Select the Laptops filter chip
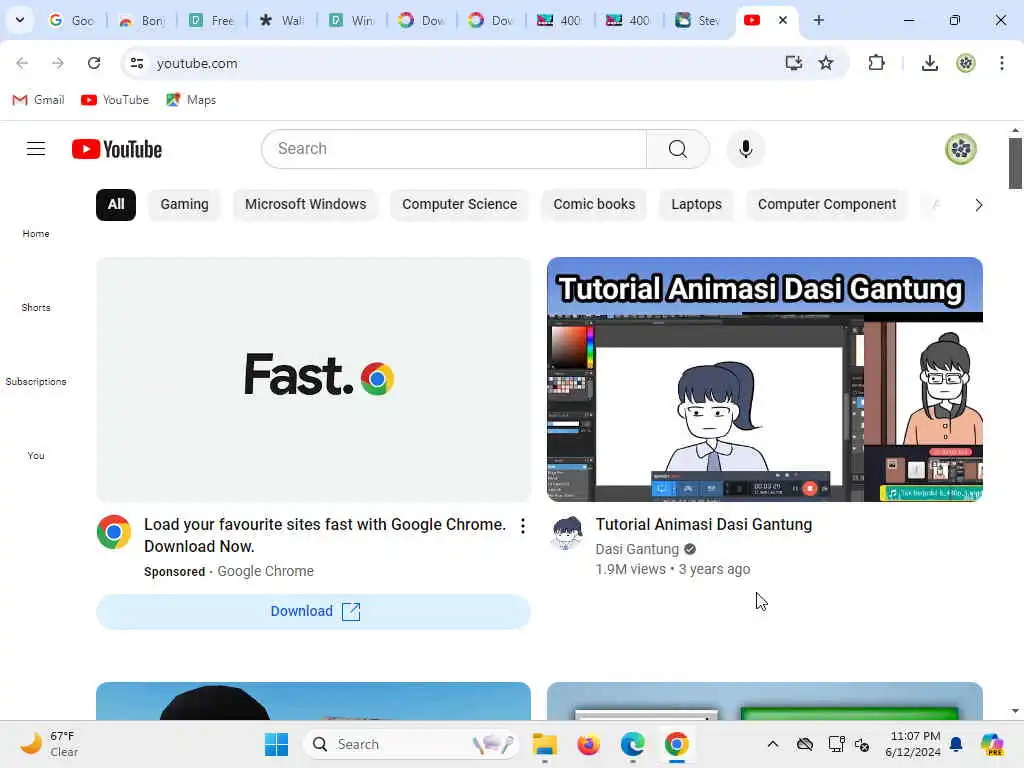The height and width of the screenshot is (768, 1024). coord(696,204)
